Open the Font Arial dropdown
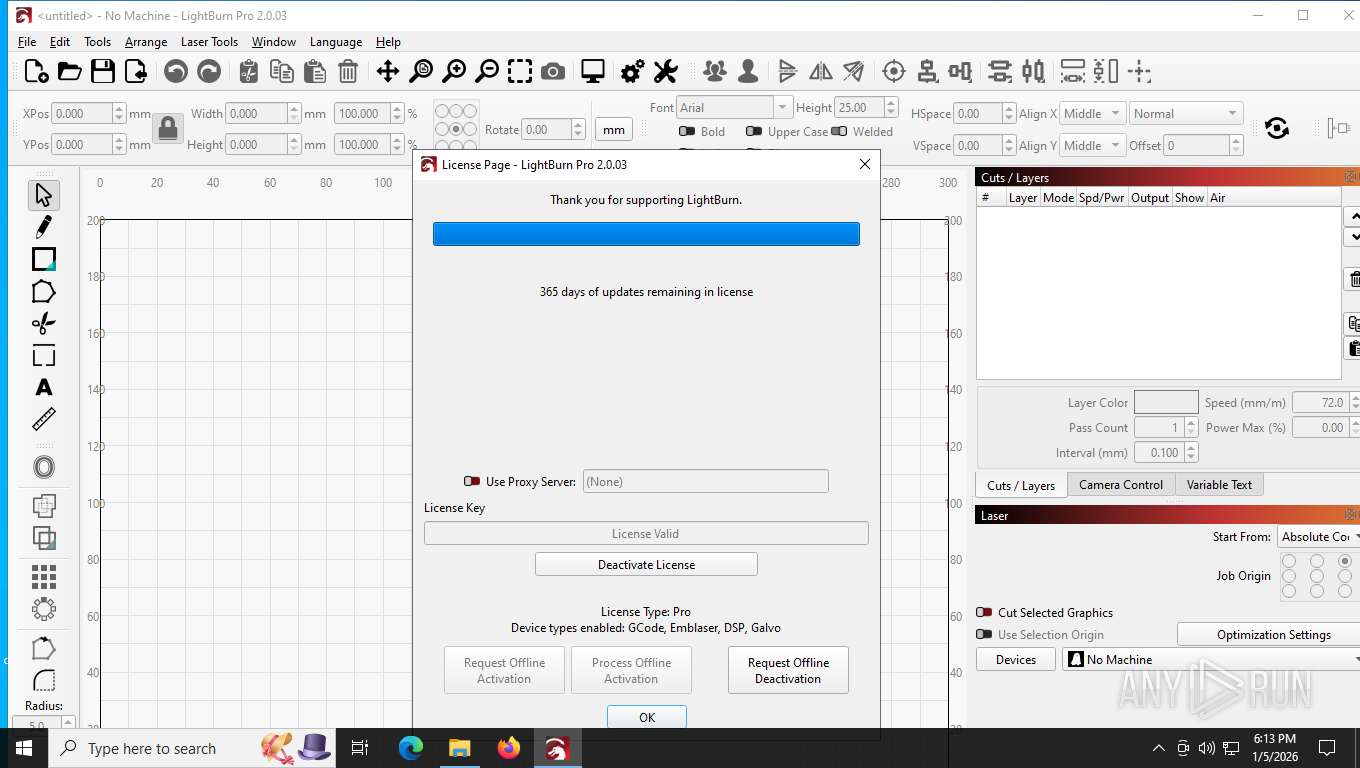Image resolution: width=1360 pixels, height=768 pixels. coord(734,107)
